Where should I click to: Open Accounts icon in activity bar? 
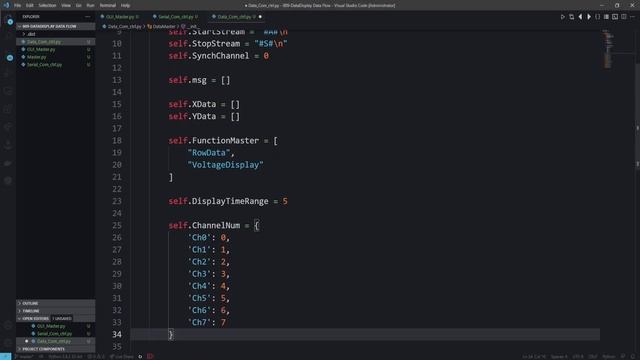[x=8, y=325]
